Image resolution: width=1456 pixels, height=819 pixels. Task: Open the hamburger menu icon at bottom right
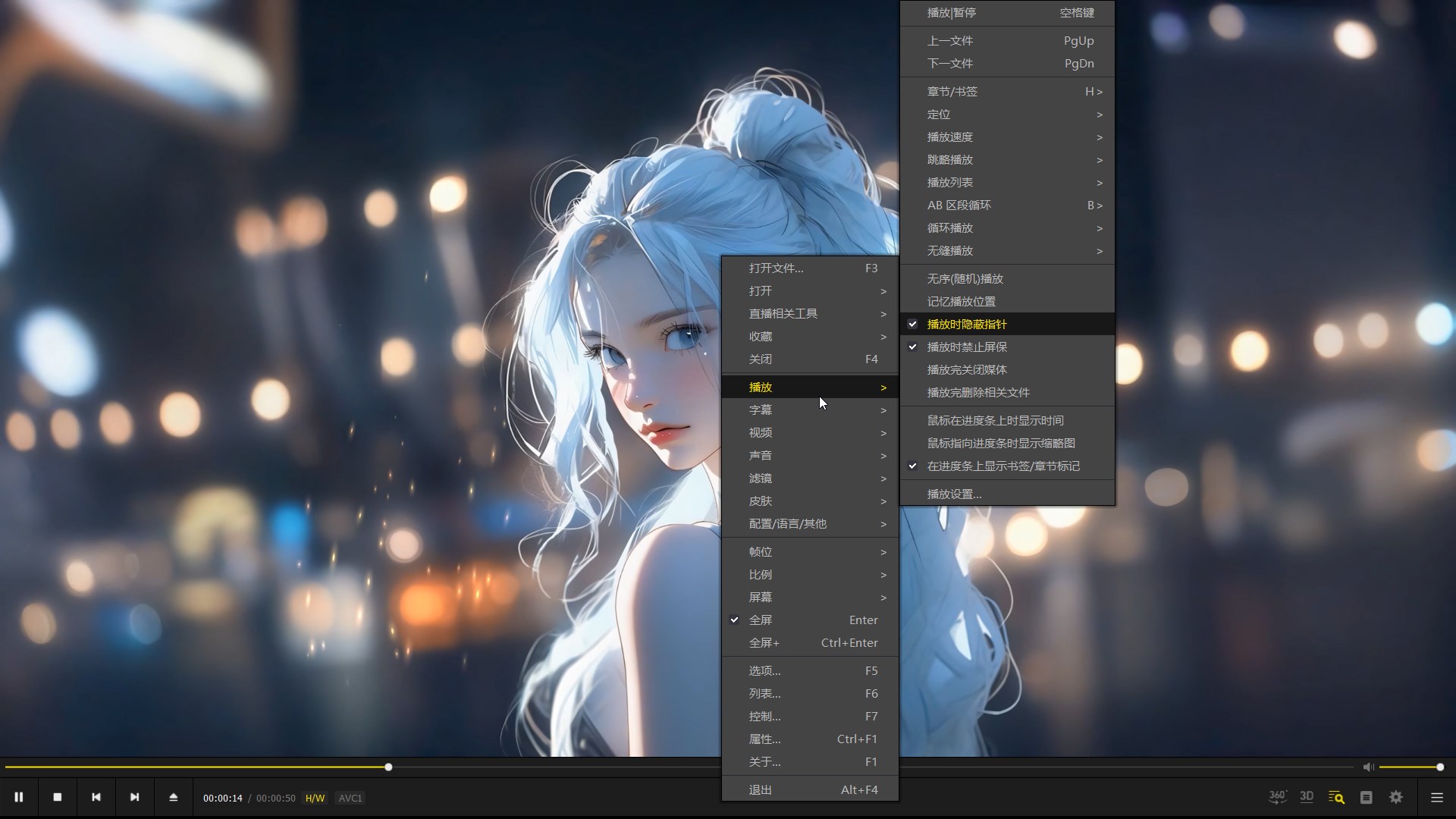point(1437,797)
